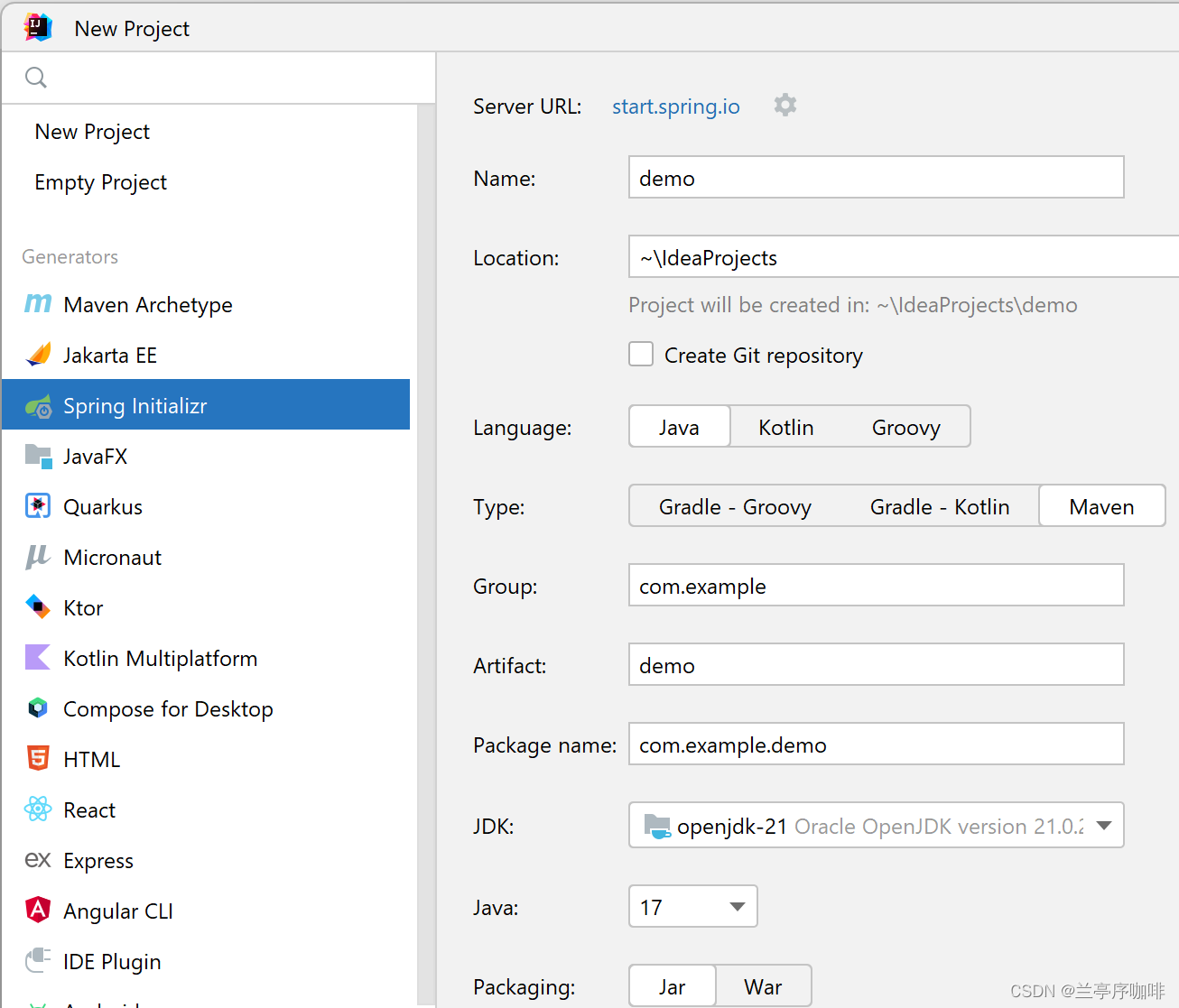
Task: Click the IDE Plugin plug icon
Action: 38,961
